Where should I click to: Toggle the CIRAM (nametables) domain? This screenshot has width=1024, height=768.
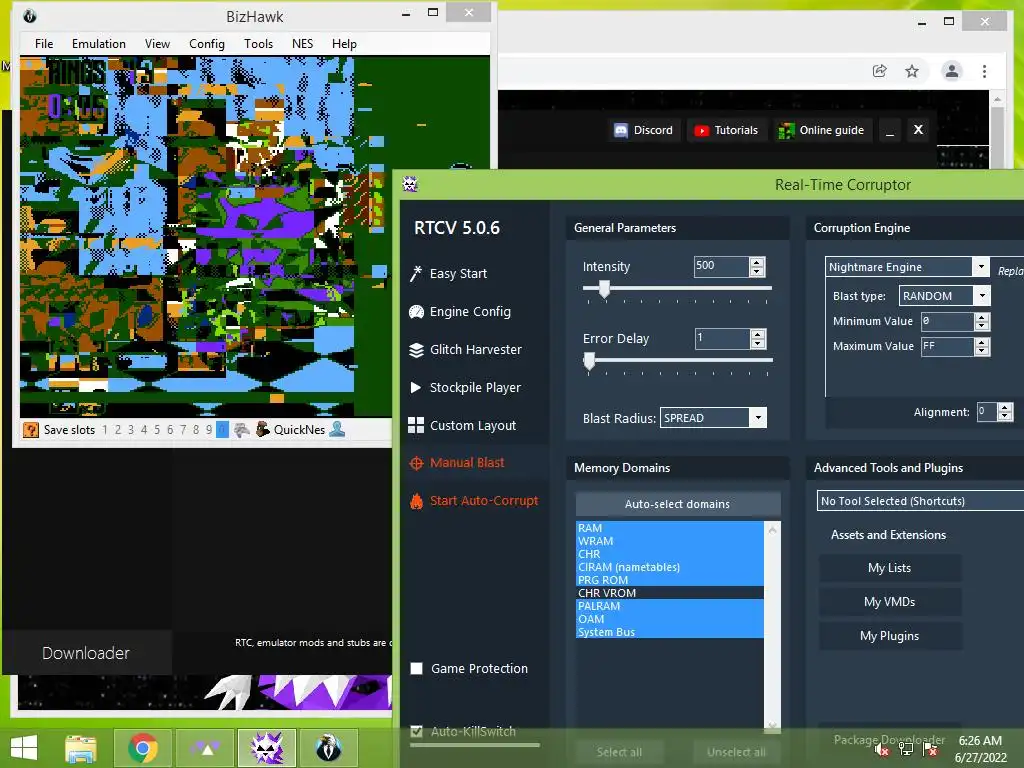[x=669, y=567]
